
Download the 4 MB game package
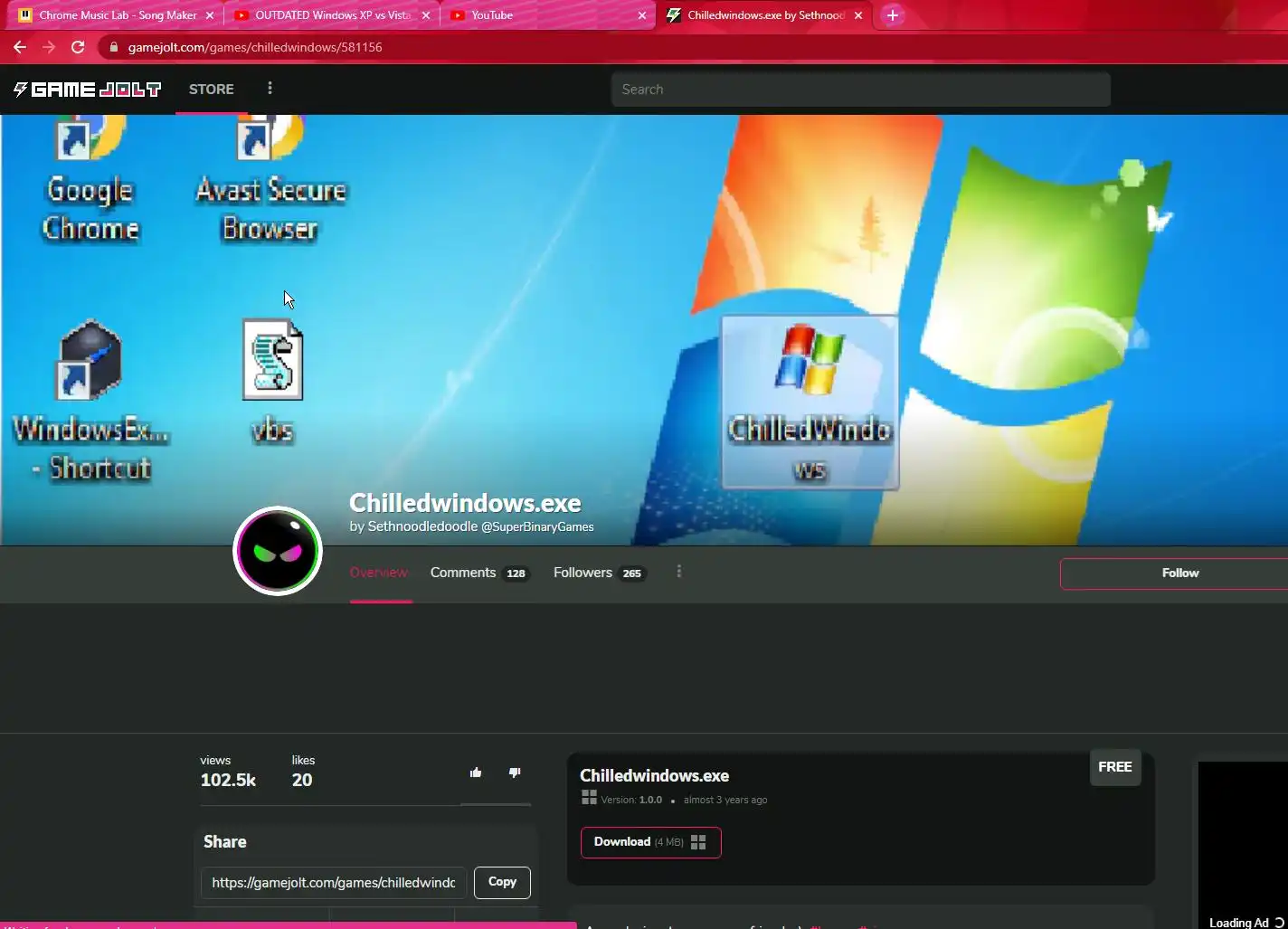point(650,842)
